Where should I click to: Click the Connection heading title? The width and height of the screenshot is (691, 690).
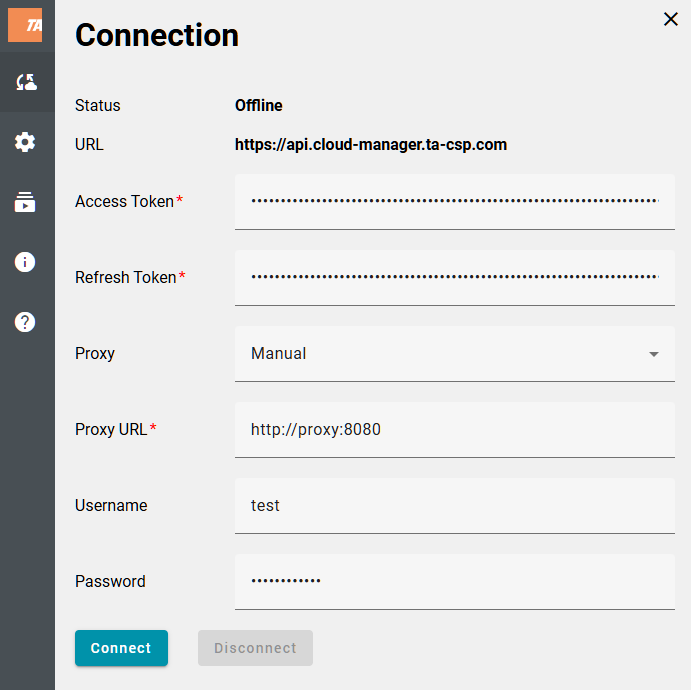pos(157,35)
